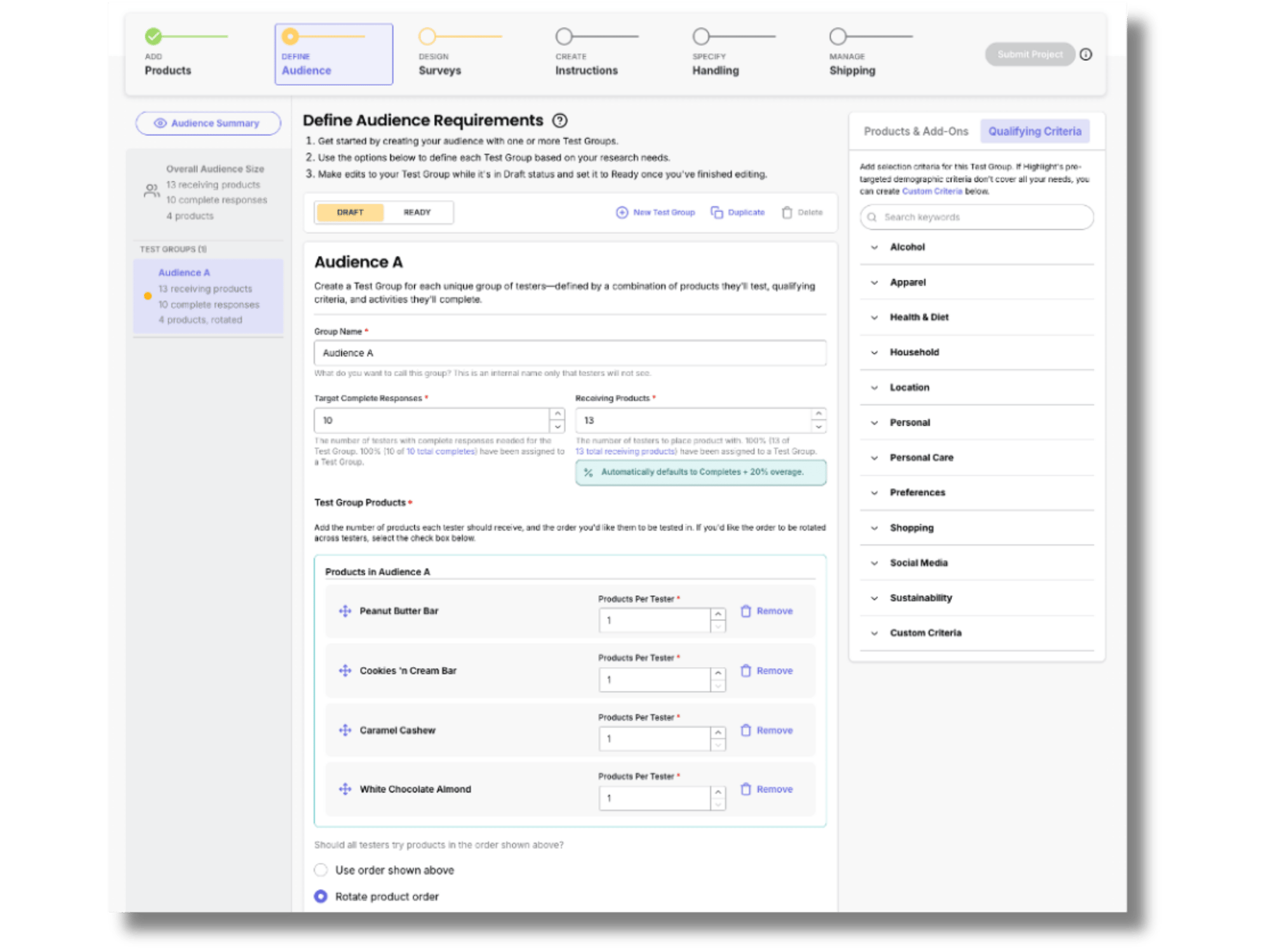Viewport: 1270px width, 952px height.
Task: Click the Delete trash icon in the toolbar
Action: (x=787, y=213)
